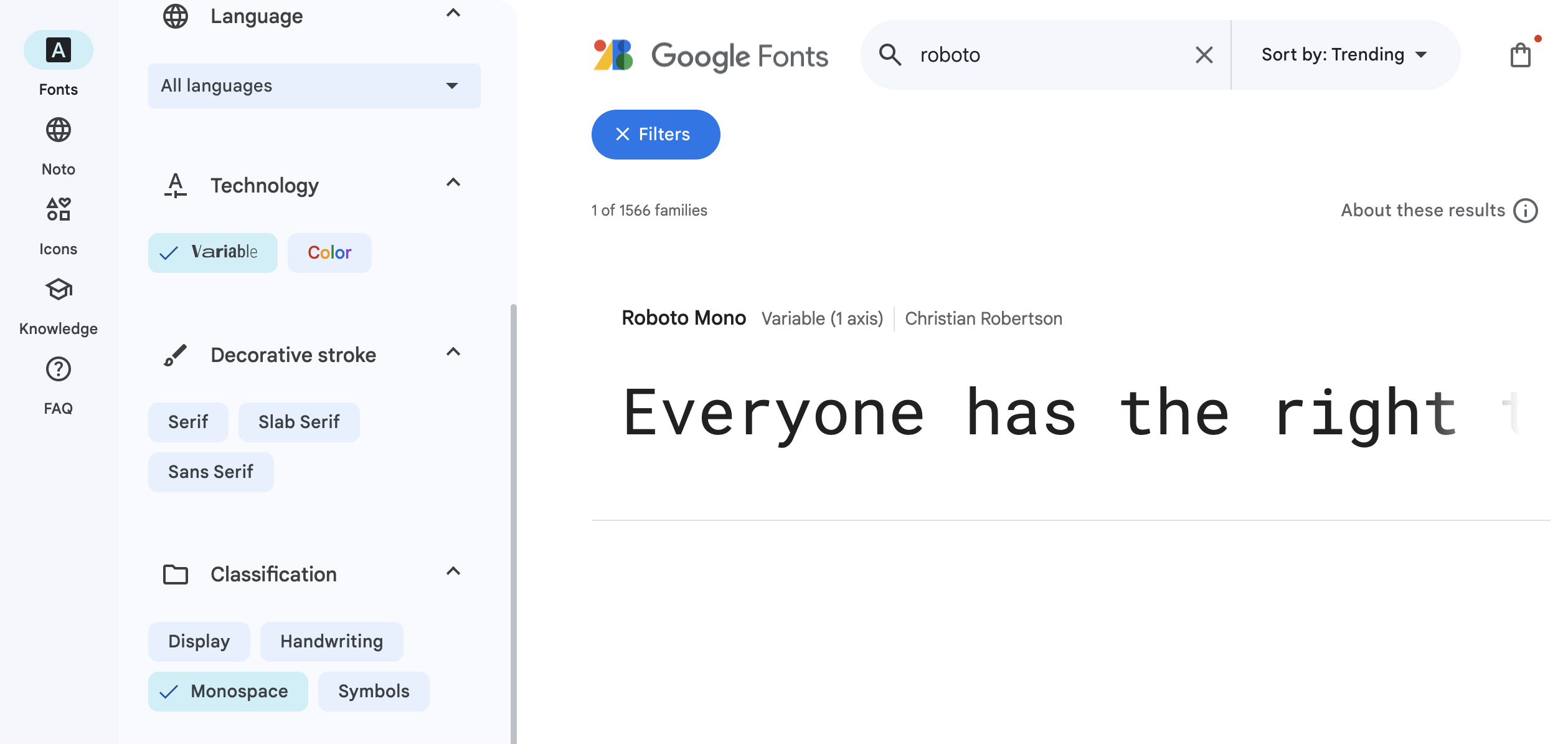Click the Fonts icon in sidebar
The image size is (1568, 744).
(58, 48)
